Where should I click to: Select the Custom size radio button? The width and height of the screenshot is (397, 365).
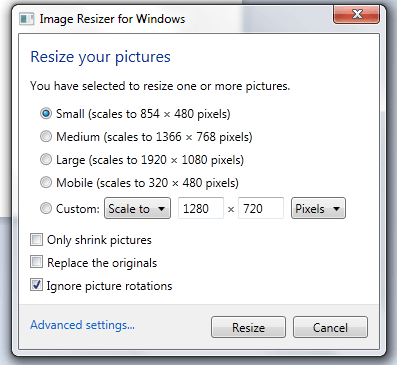tap(46, 209)
